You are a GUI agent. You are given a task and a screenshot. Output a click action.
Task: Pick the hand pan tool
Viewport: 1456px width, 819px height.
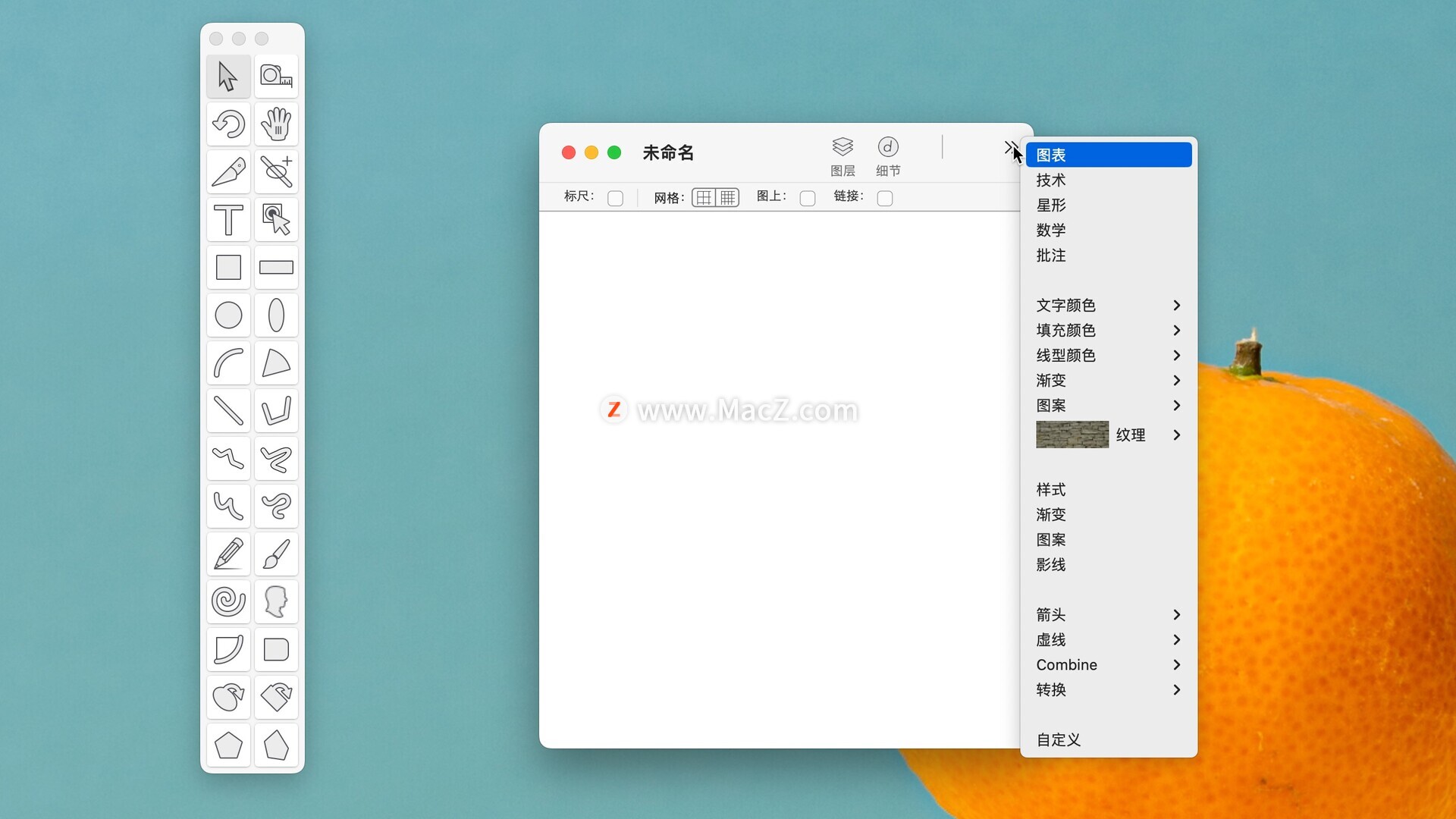click(276, 124)
